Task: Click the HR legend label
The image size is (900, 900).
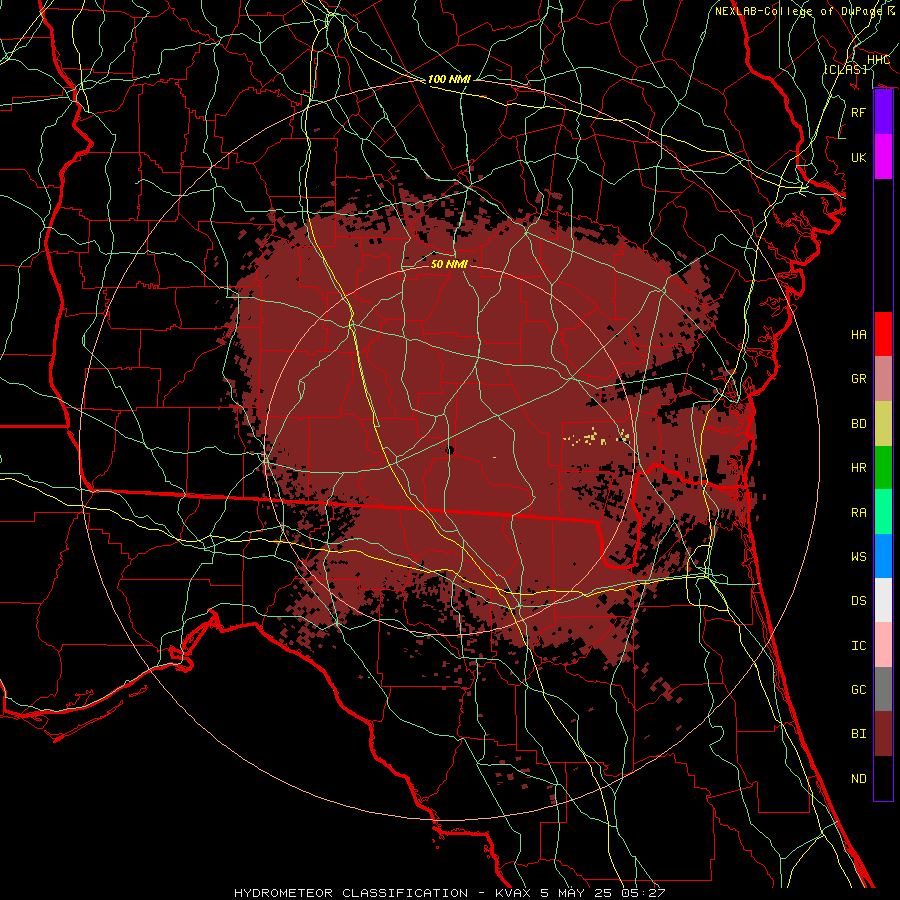Action: (x=858, y=468)
